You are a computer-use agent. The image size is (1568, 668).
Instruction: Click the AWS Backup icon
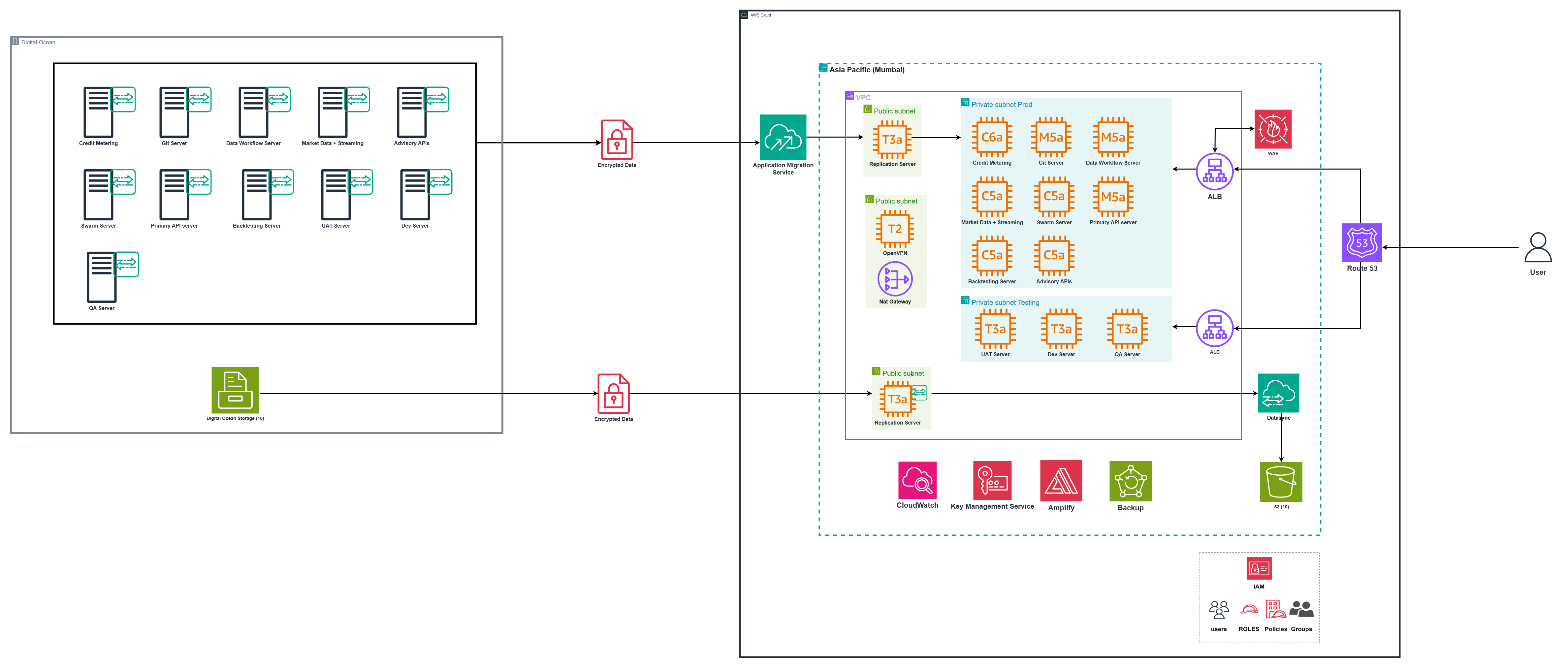(x=1130, y=481)
